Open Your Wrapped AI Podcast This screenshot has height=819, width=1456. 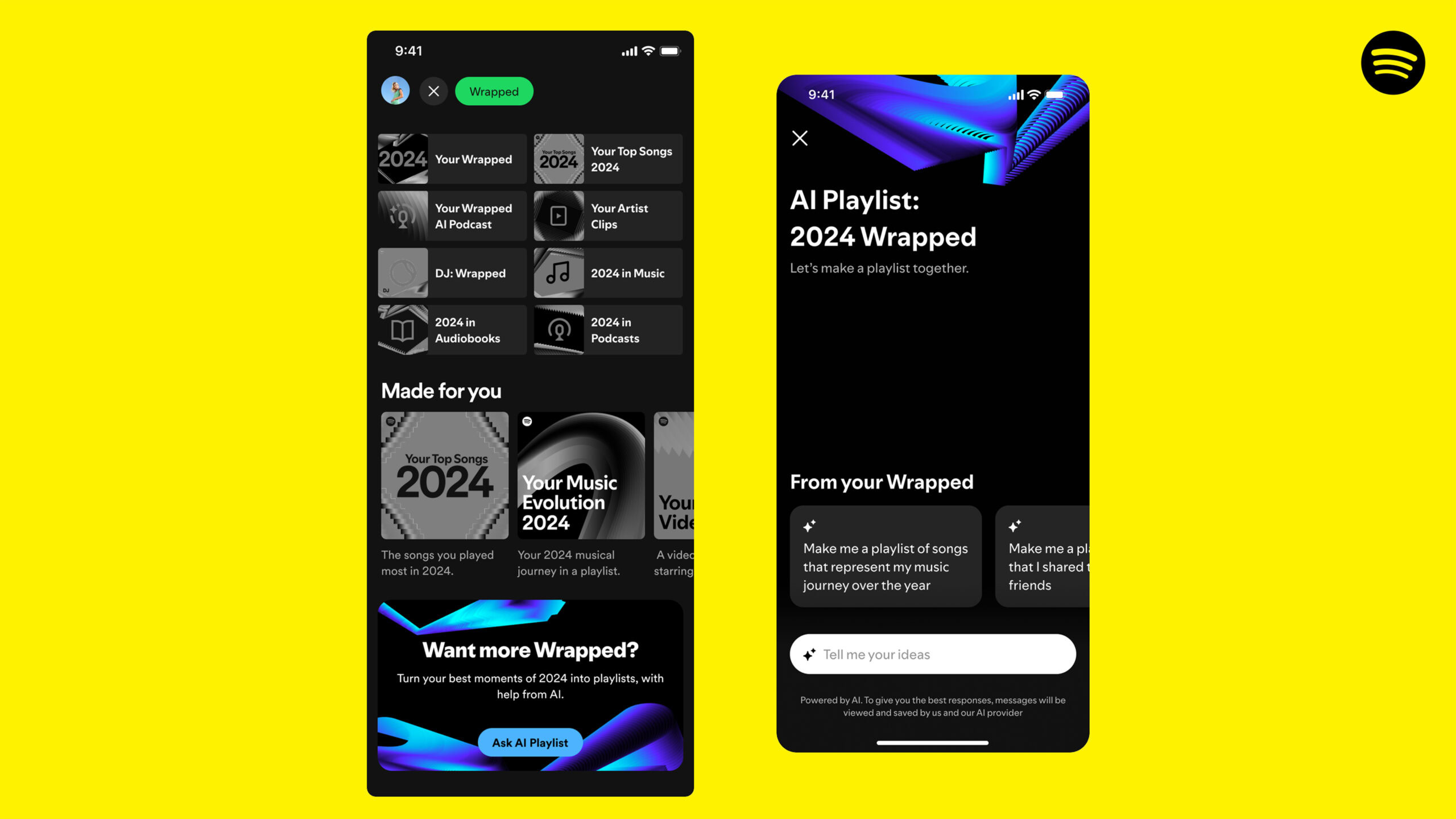(451, 216)
